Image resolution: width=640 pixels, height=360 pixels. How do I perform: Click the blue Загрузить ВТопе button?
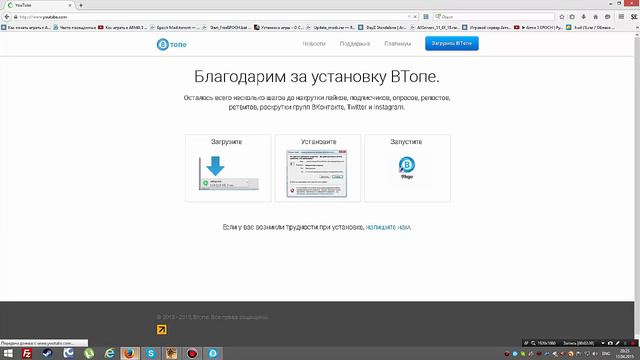[452, 43]
